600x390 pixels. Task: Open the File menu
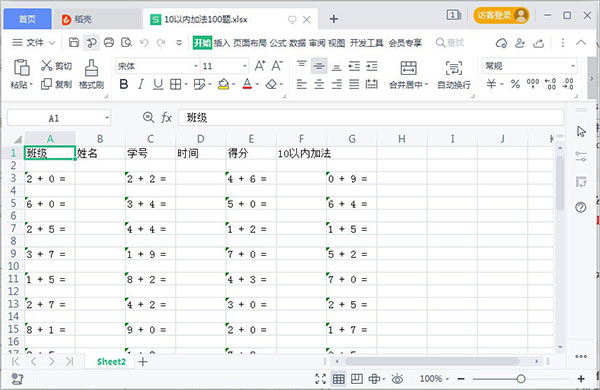(34, 42)
